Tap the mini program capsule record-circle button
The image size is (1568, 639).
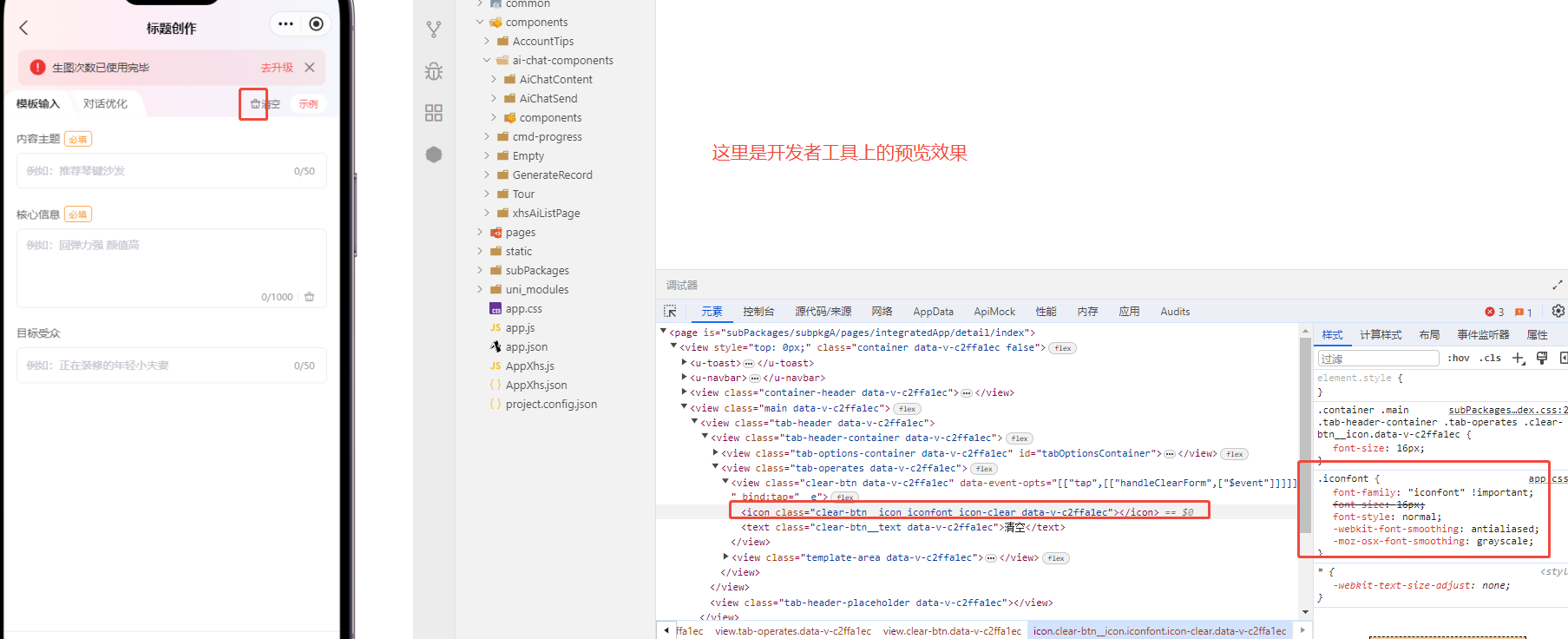pos(317,24)
